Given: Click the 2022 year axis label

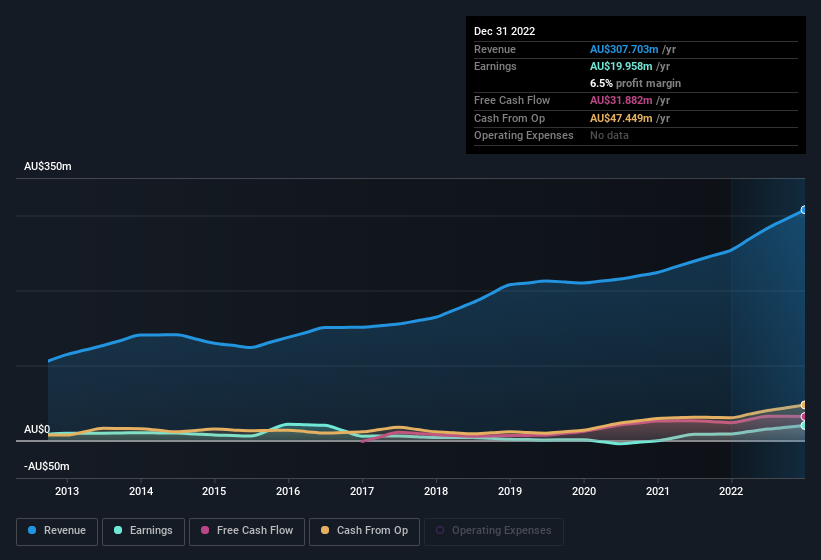Looking at the screenshot, I should [x=731, y=491].
